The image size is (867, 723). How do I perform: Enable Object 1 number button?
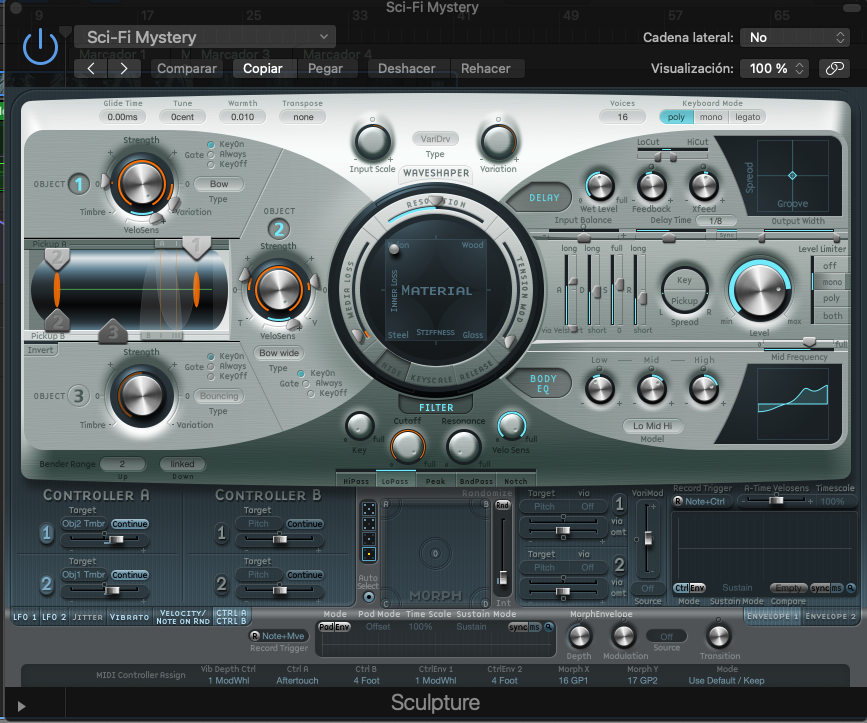click(78, 183)
